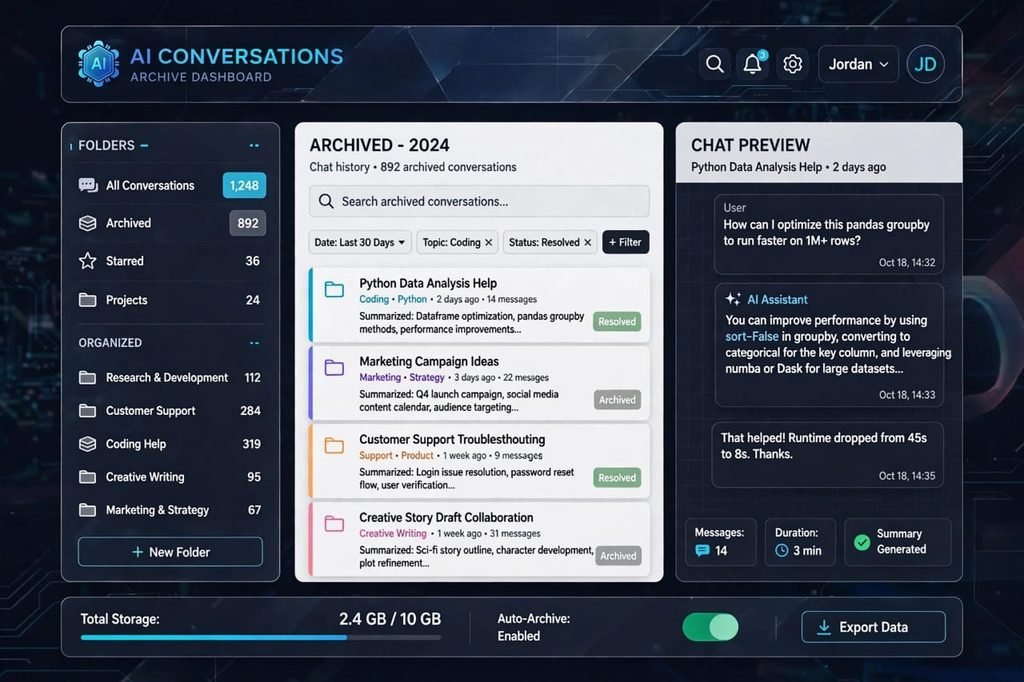1024x682 pixels.
Task: Open Creative Writing folder
Action: (171, 477)
